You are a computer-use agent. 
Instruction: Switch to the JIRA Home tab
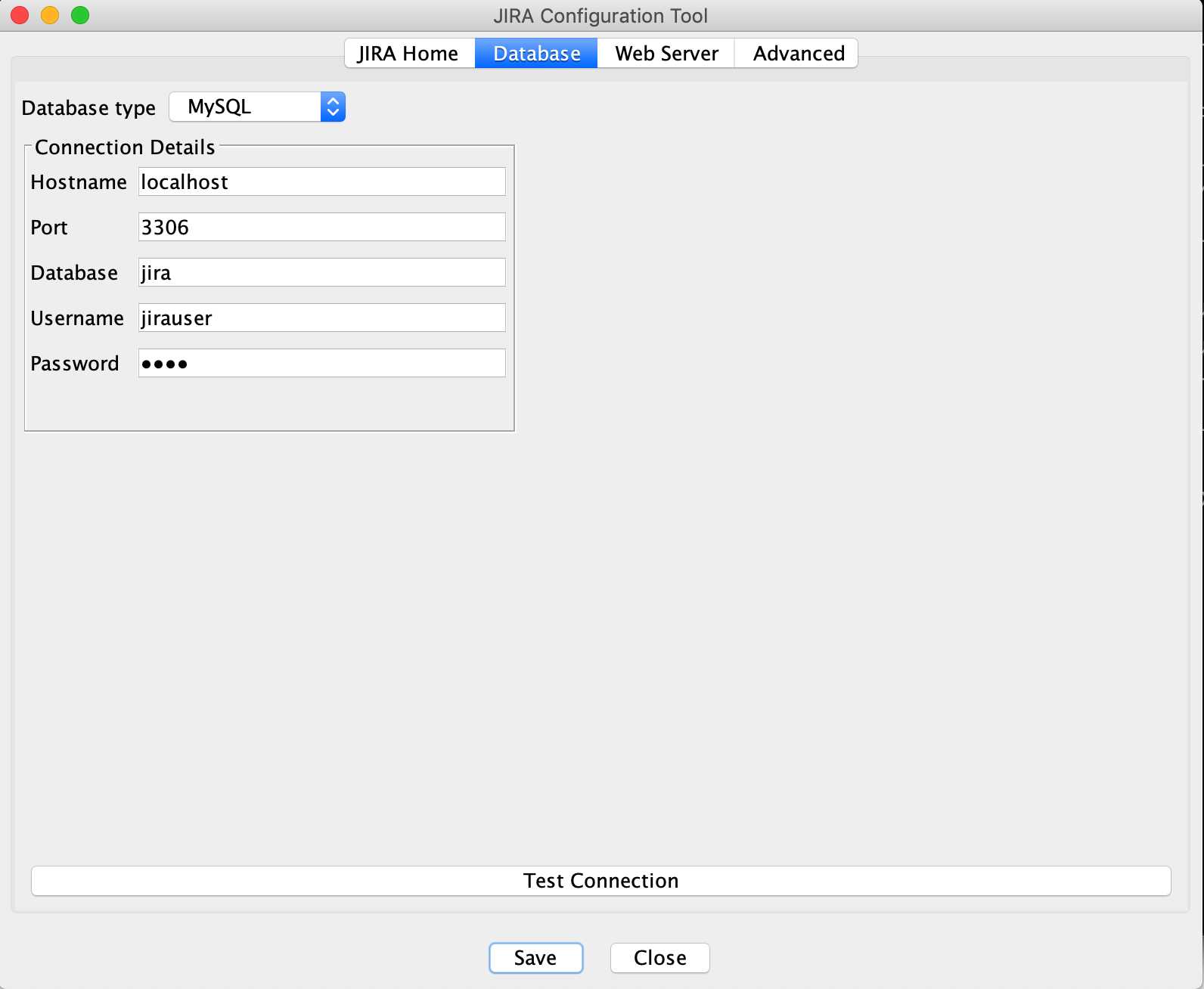[x=409, y=54]
